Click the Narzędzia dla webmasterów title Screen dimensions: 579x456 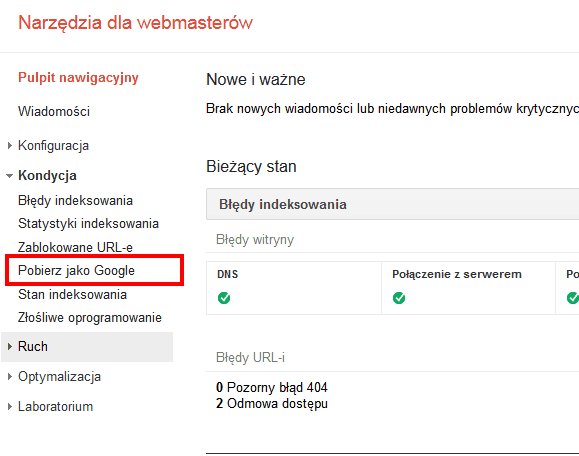click(x=136, y=23)
